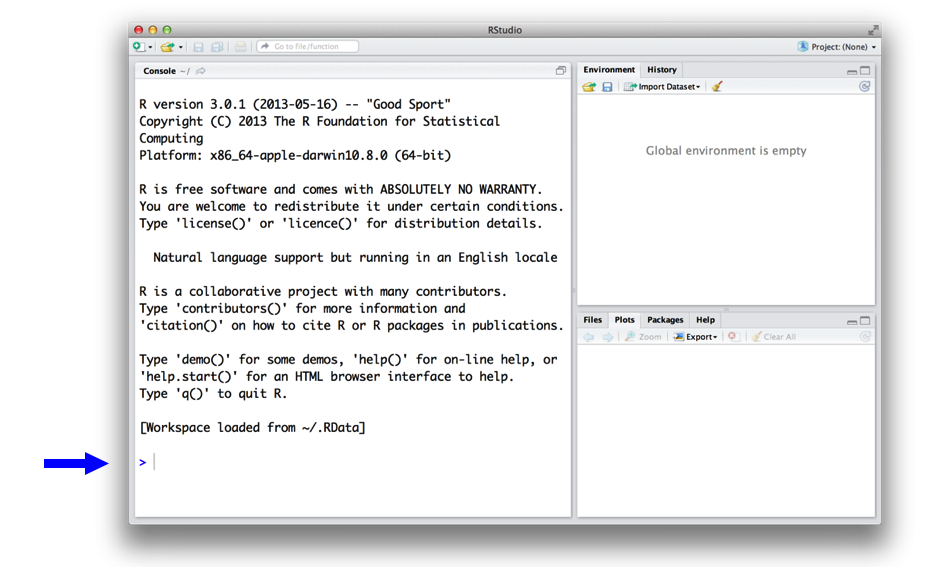
Task: Refresh the Environment pane
Action: (x=864, y=87)
